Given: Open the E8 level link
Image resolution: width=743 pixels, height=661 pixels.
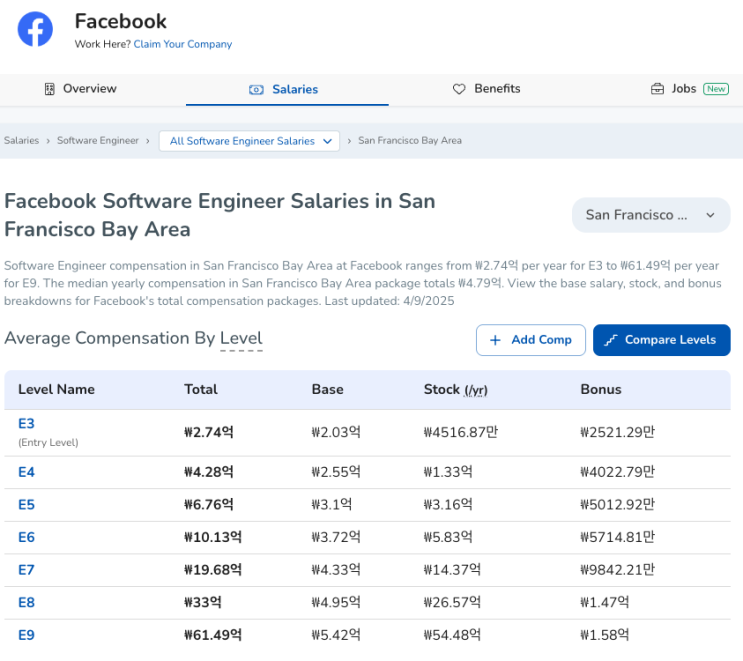Looking at the screenshot, I should click(27, 603).
